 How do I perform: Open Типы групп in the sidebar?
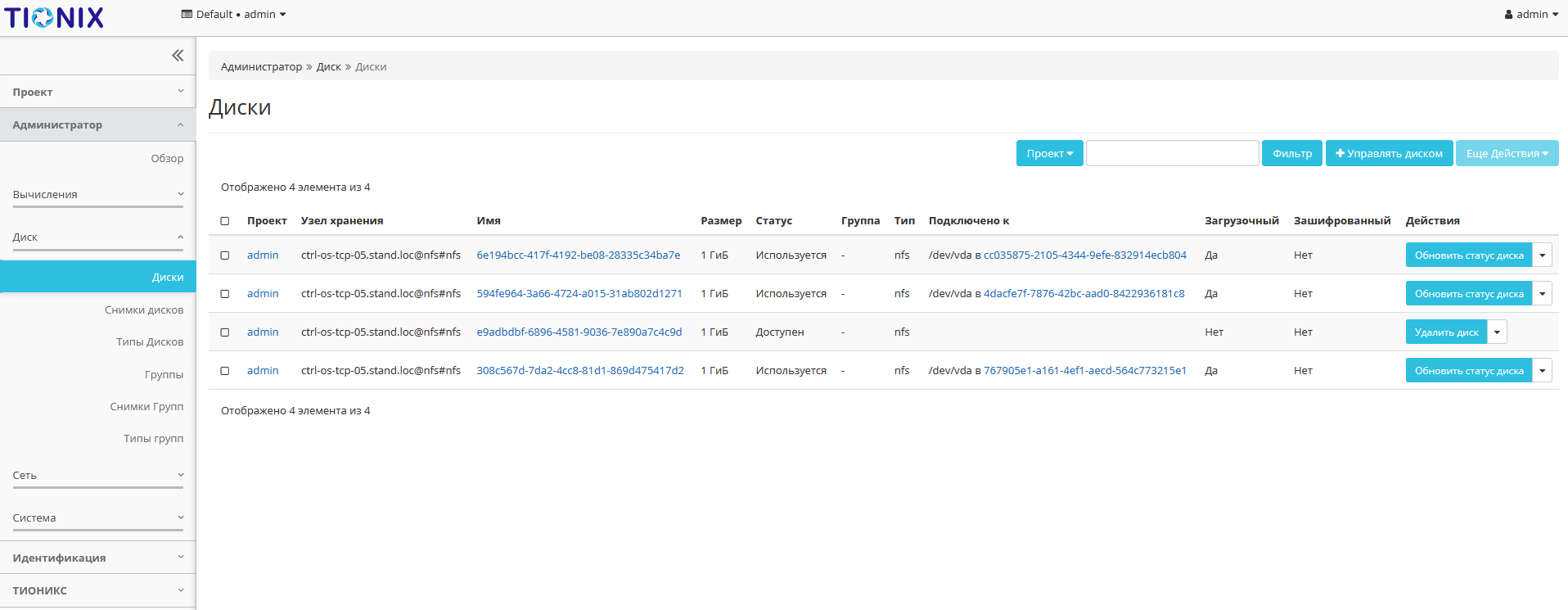(153, 438)
